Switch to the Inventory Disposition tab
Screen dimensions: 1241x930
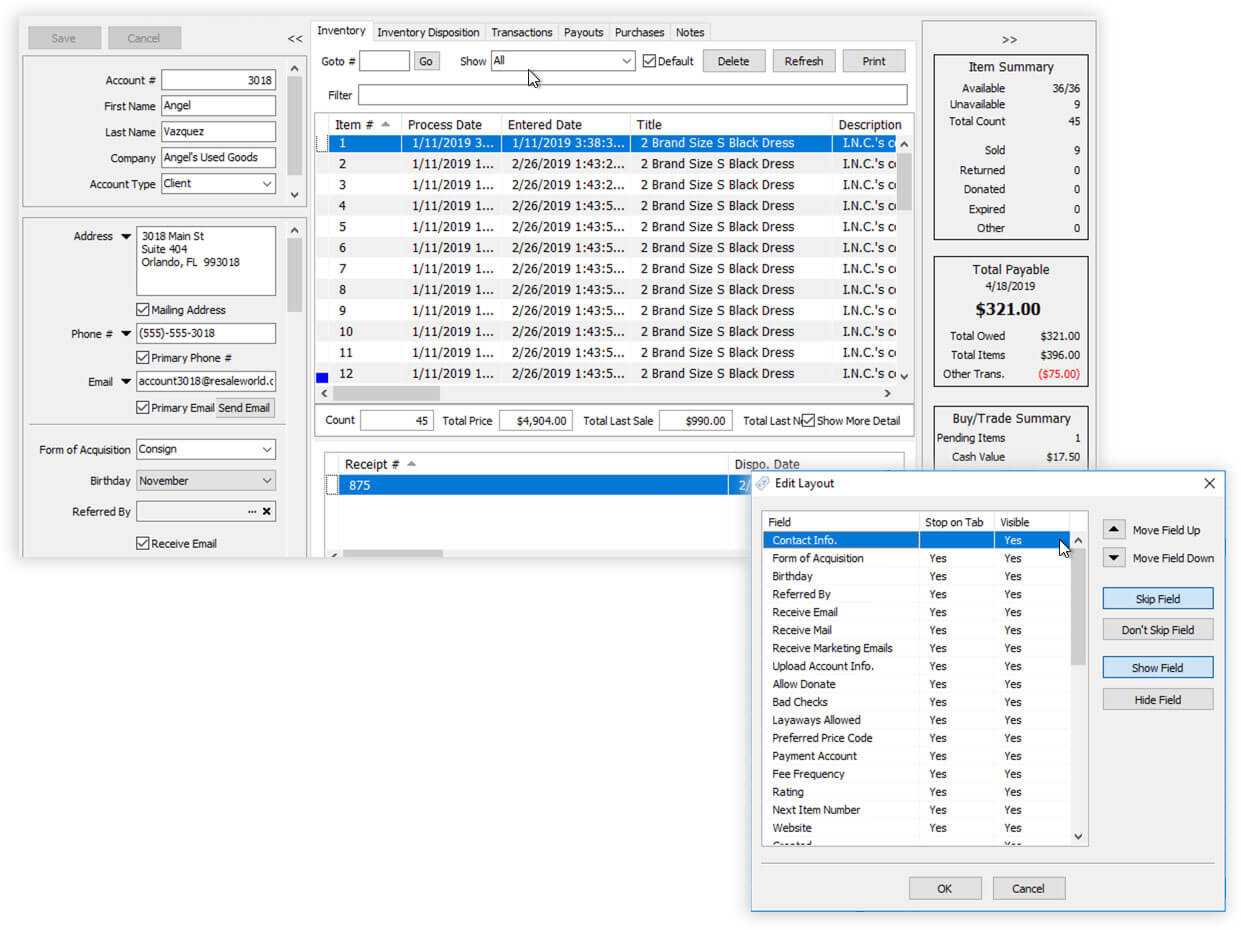click(x=428, y=33)
